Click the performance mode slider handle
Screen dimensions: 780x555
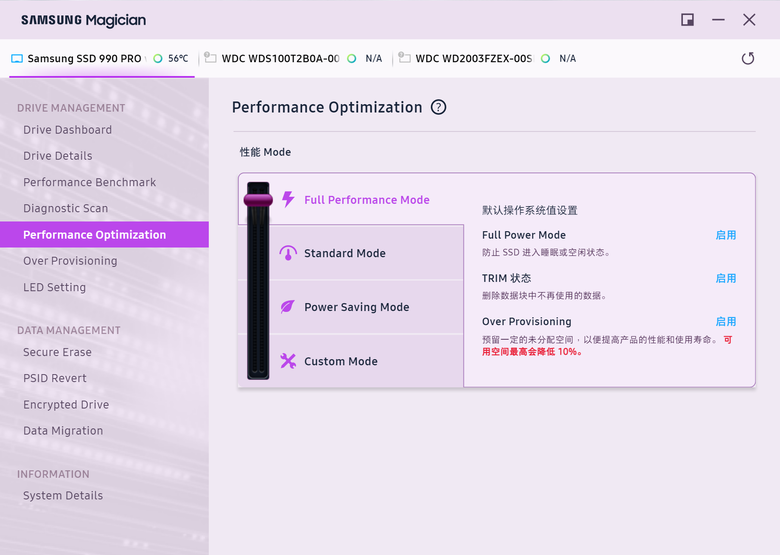tap(258, 200)
